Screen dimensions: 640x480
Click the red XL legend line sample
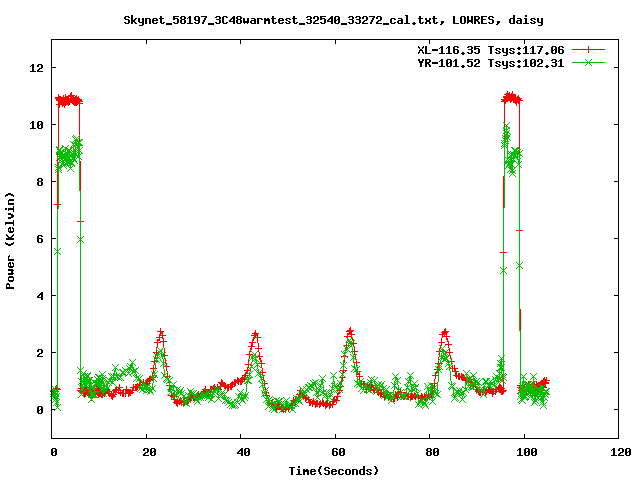[588, 50]
